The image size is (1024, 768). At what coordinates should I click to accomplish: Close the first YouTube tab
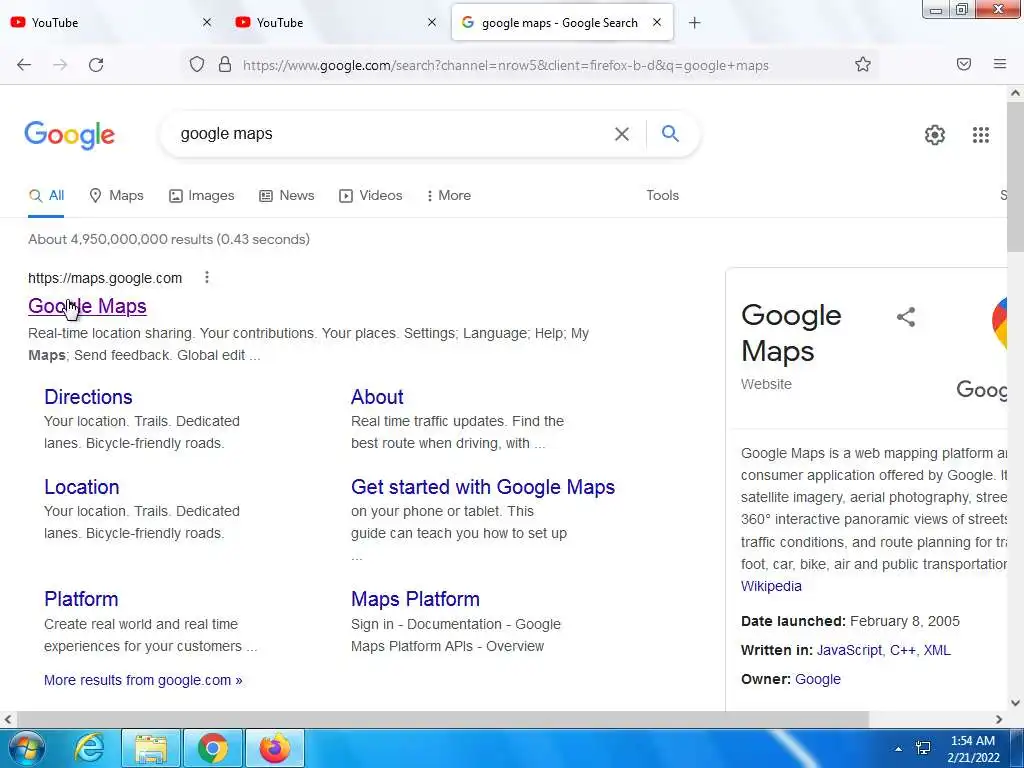[207, 22]
